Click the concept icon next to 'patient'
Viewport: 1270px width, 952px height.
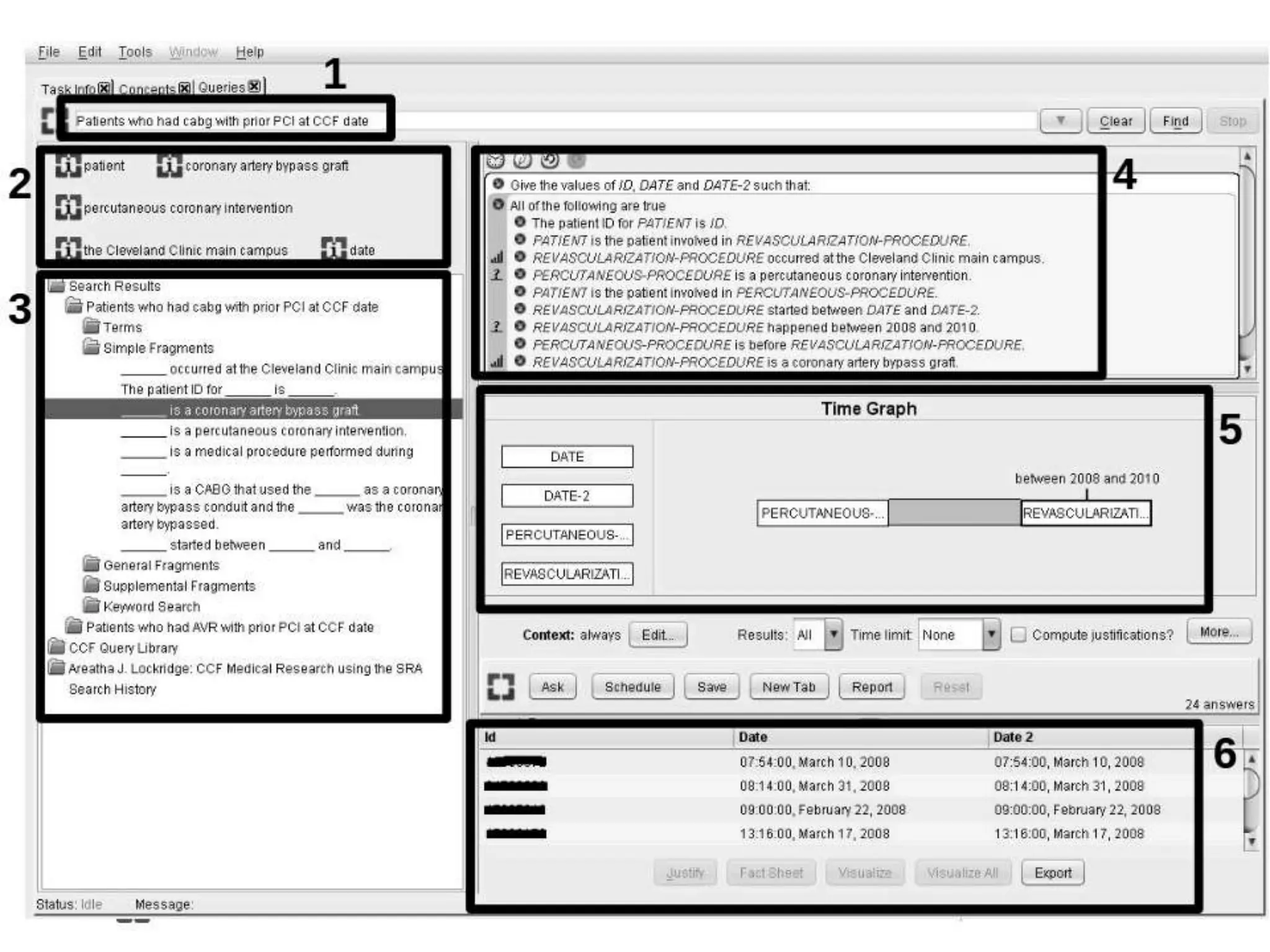68,165
